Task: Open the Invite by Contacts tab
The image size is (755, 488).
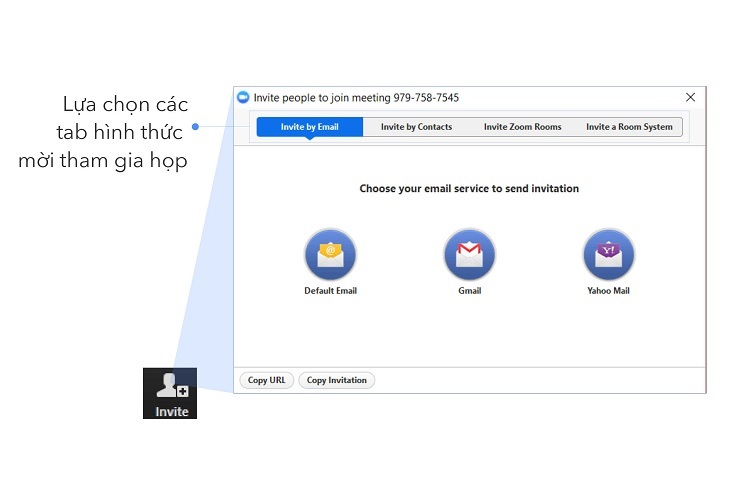Action: point(416,127)
